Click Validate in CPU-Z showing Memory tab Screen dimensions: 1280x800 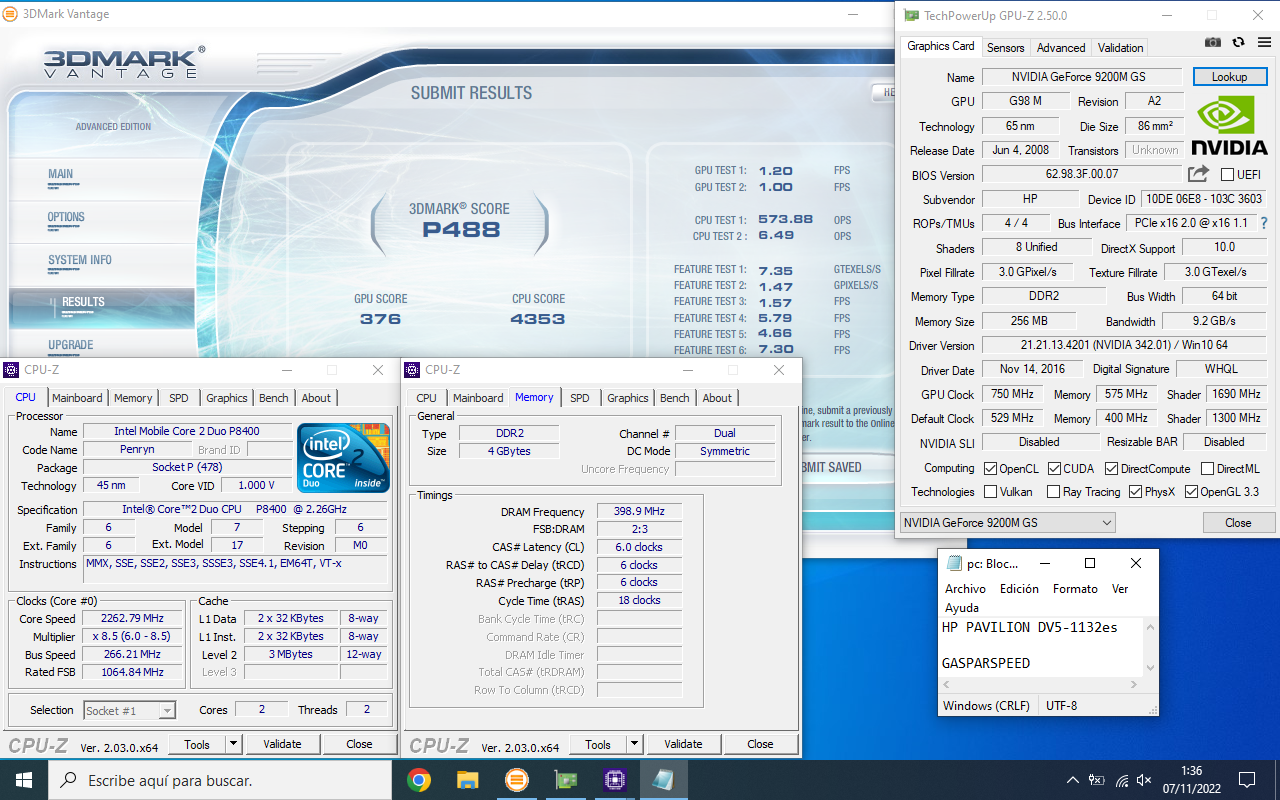pyautogui.click(x=683, y=744)
